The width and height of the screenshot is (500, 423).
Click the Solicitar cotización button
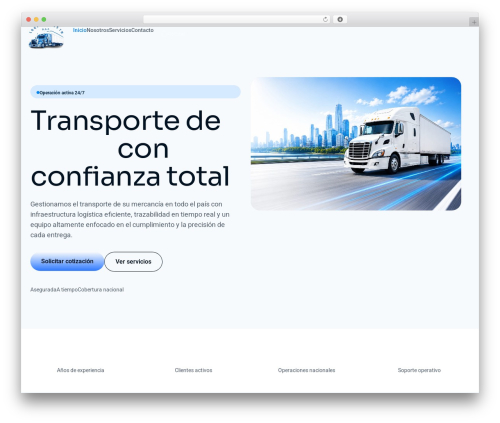click(67, 261)
